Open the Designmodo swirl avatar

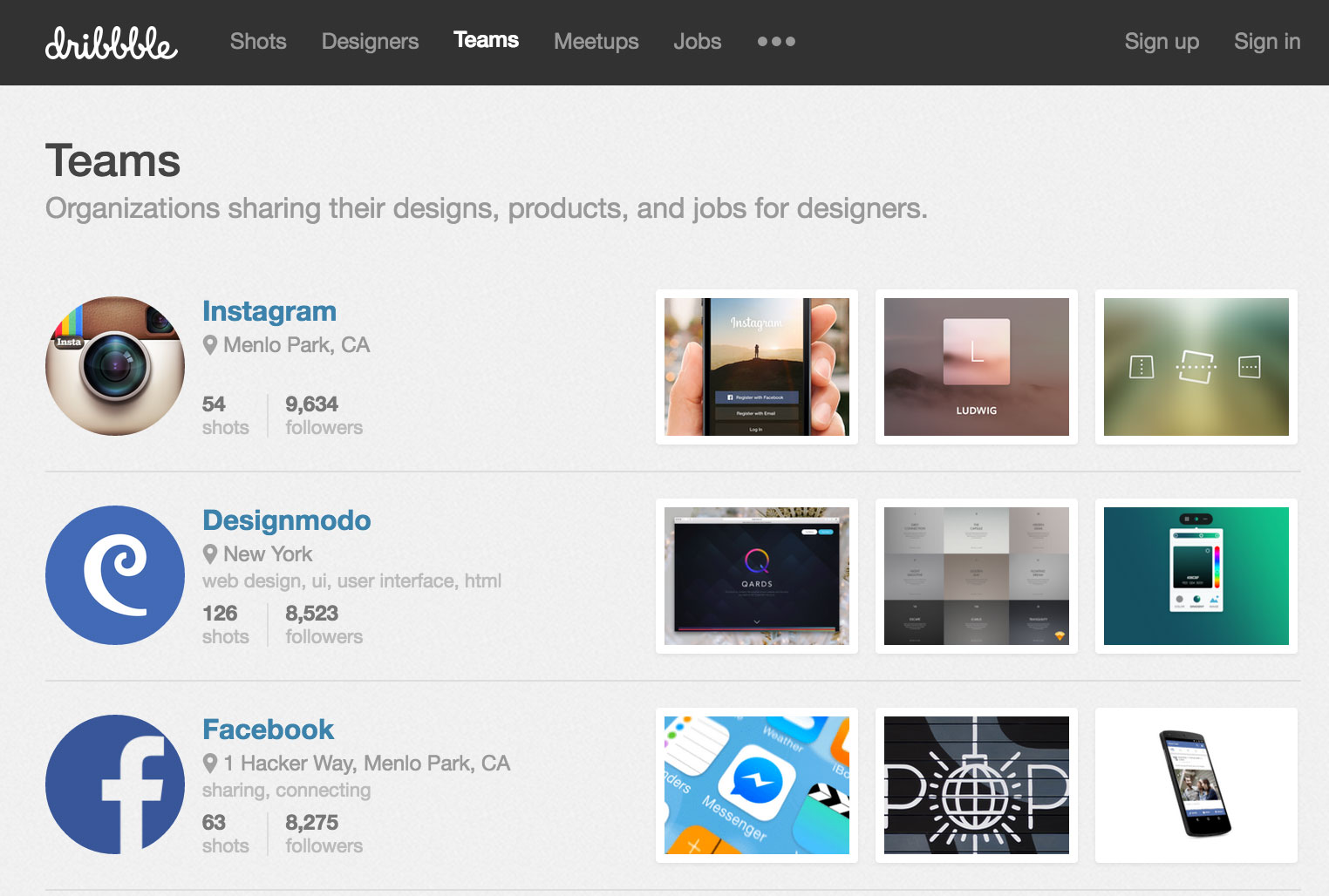coord(115,575)
